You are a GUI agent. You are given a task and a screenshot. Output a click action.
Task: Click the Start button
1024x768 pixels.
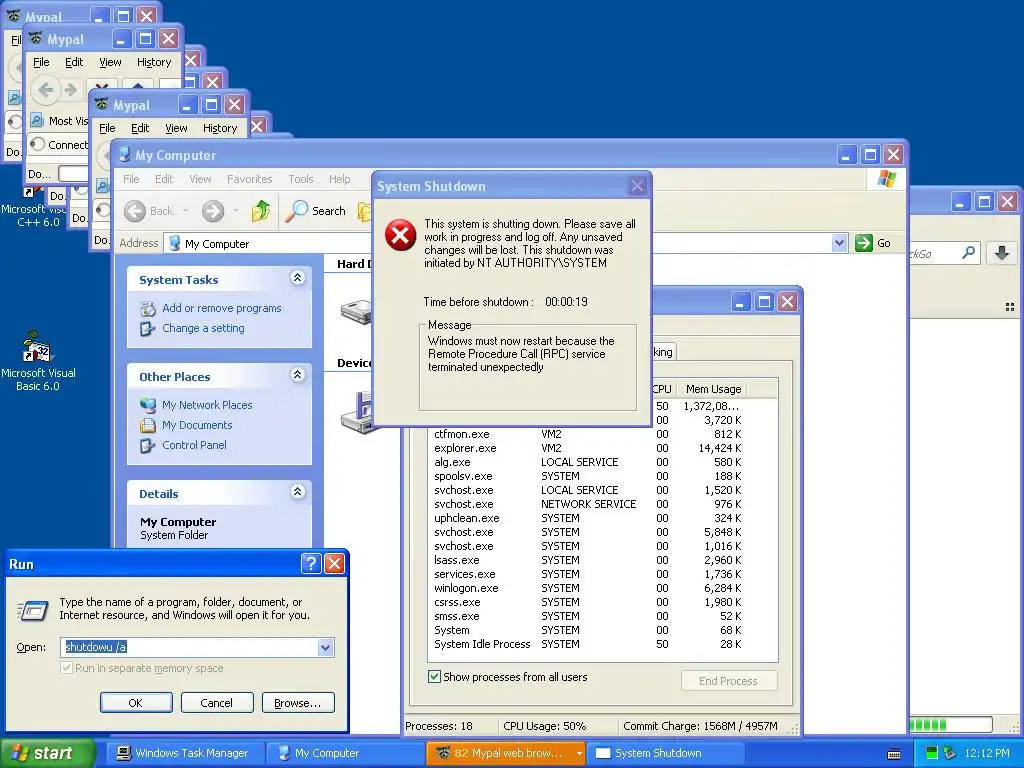46,754
